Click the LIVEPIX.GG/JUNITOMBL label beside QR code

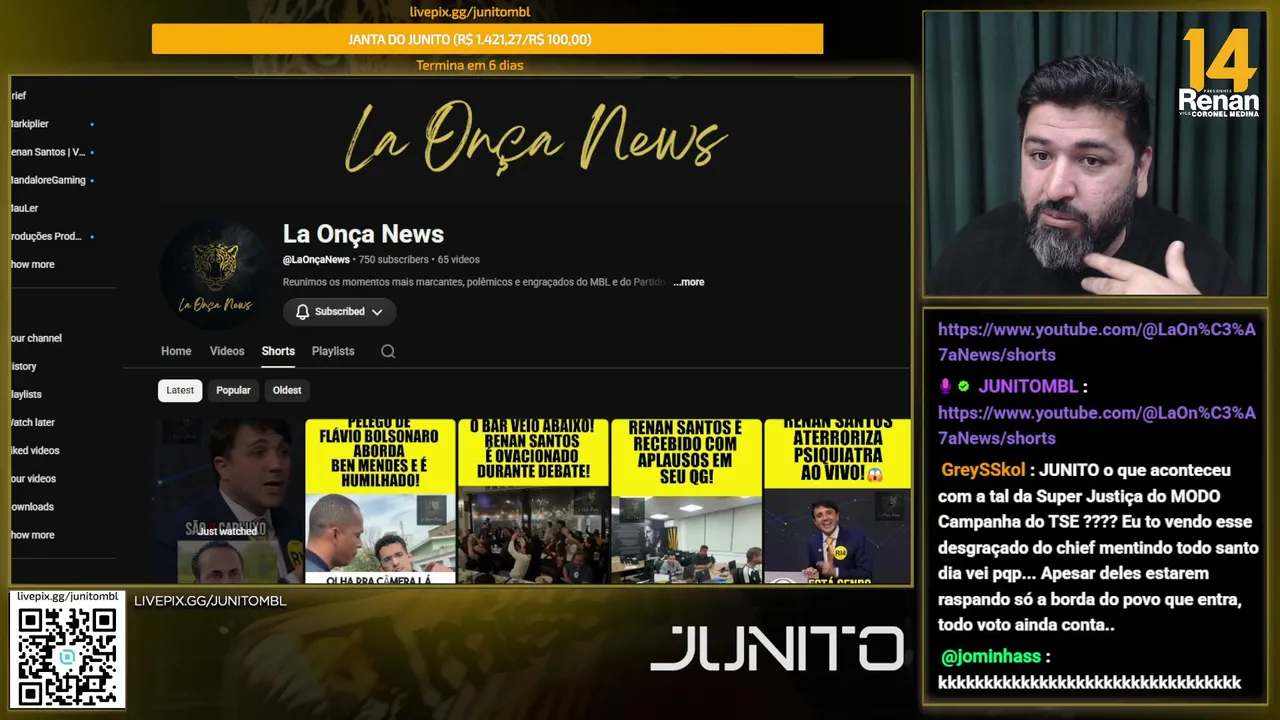(x=210, y=601)
